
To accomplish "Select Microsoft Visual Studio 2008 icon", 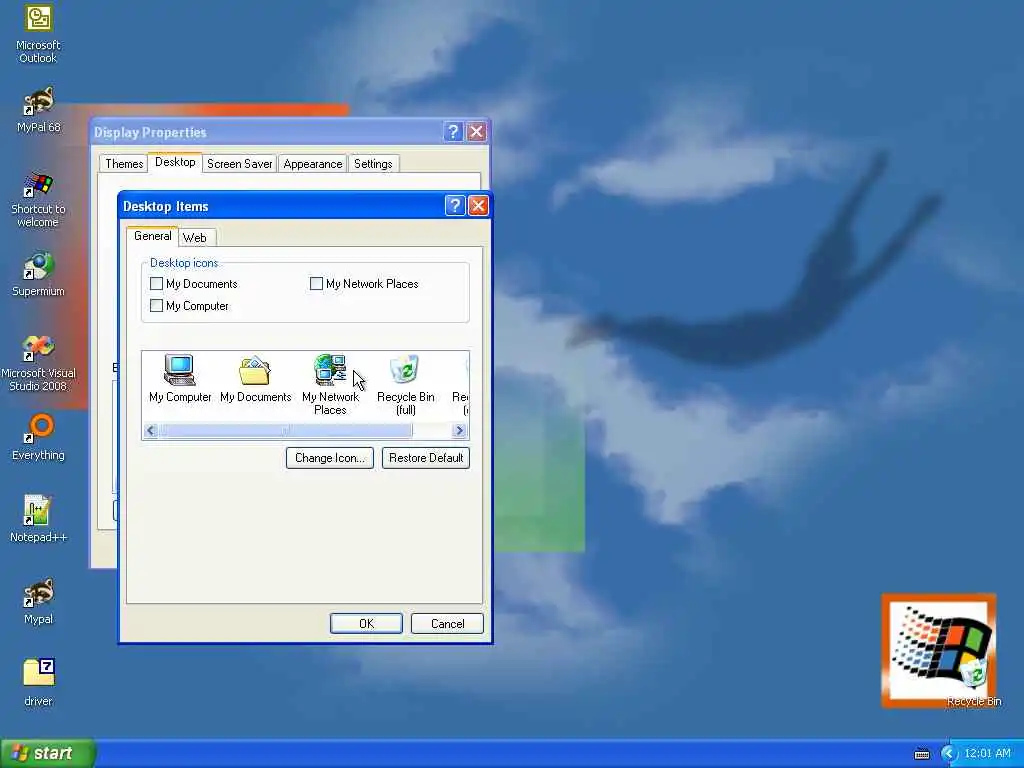I will tap(38, 363).
